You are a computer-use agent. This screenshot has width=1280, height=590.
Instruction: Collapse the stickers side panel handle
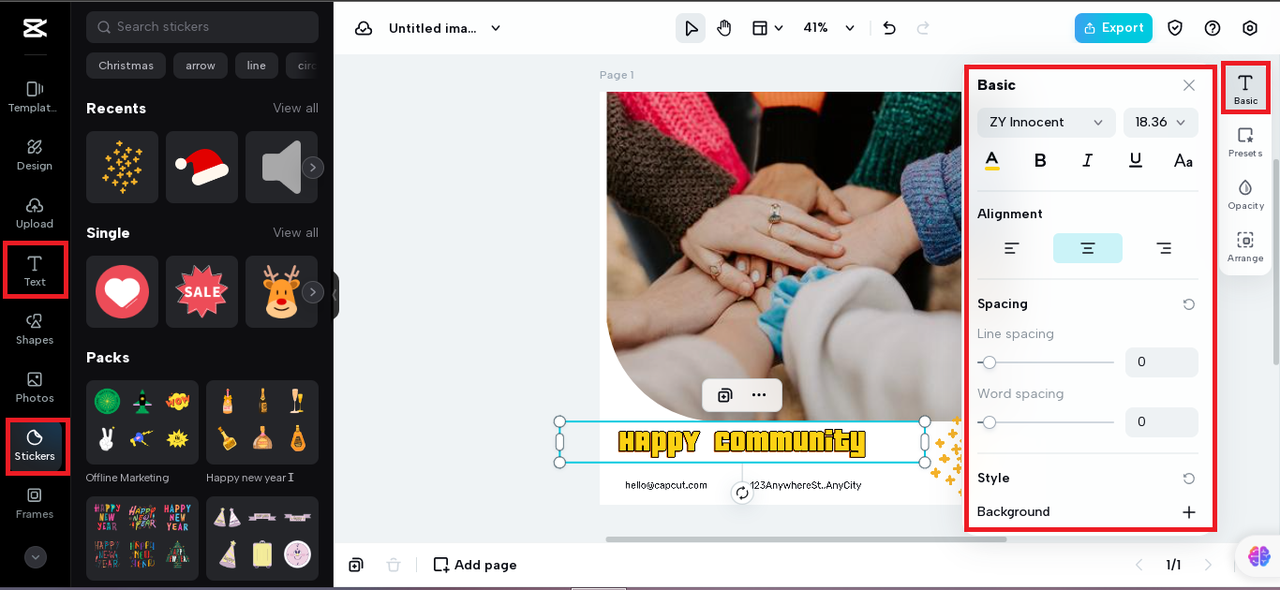(335, 296)
